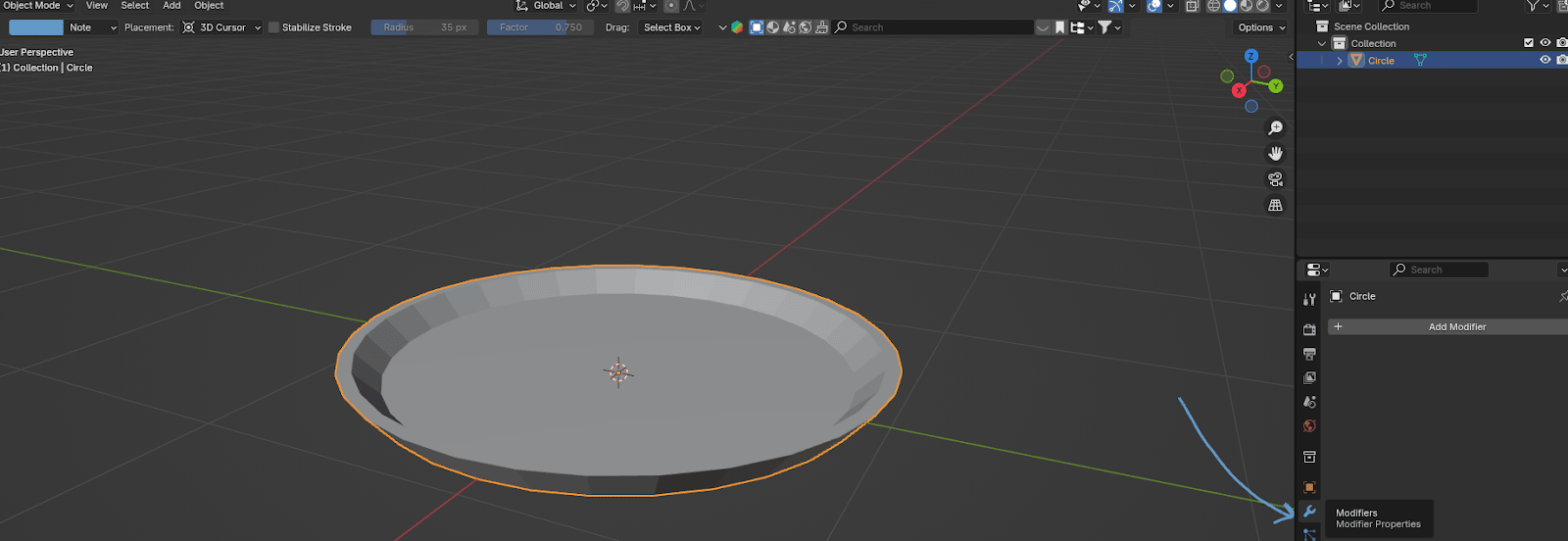Image resolution: width=1568 pixels, height=541 pixels.
Task: Enable the Stabilize Stroke checkbox
Action: 274,27
